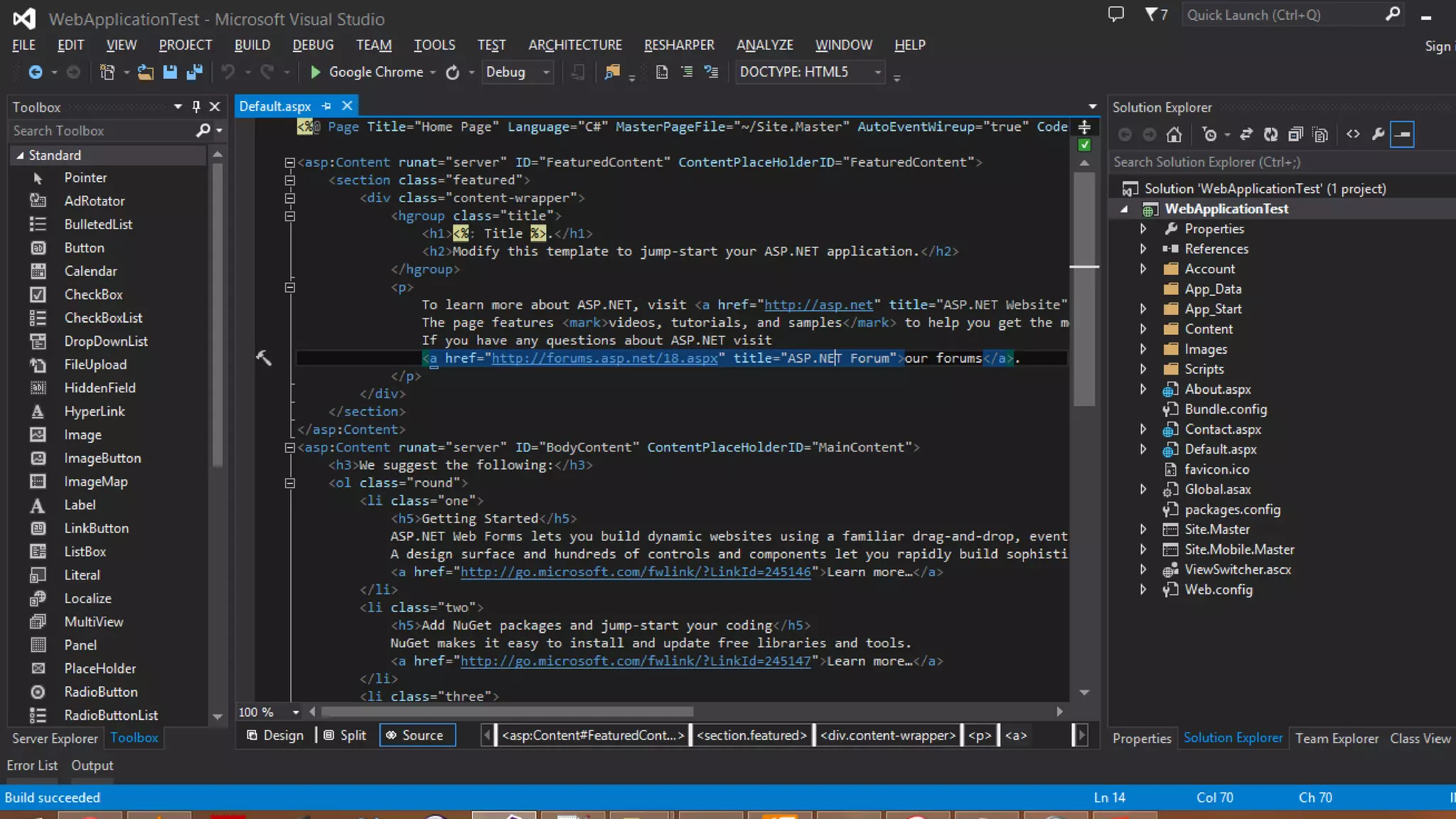
Task: Switch the editor to Source view
Action: (x=416, y=735)
